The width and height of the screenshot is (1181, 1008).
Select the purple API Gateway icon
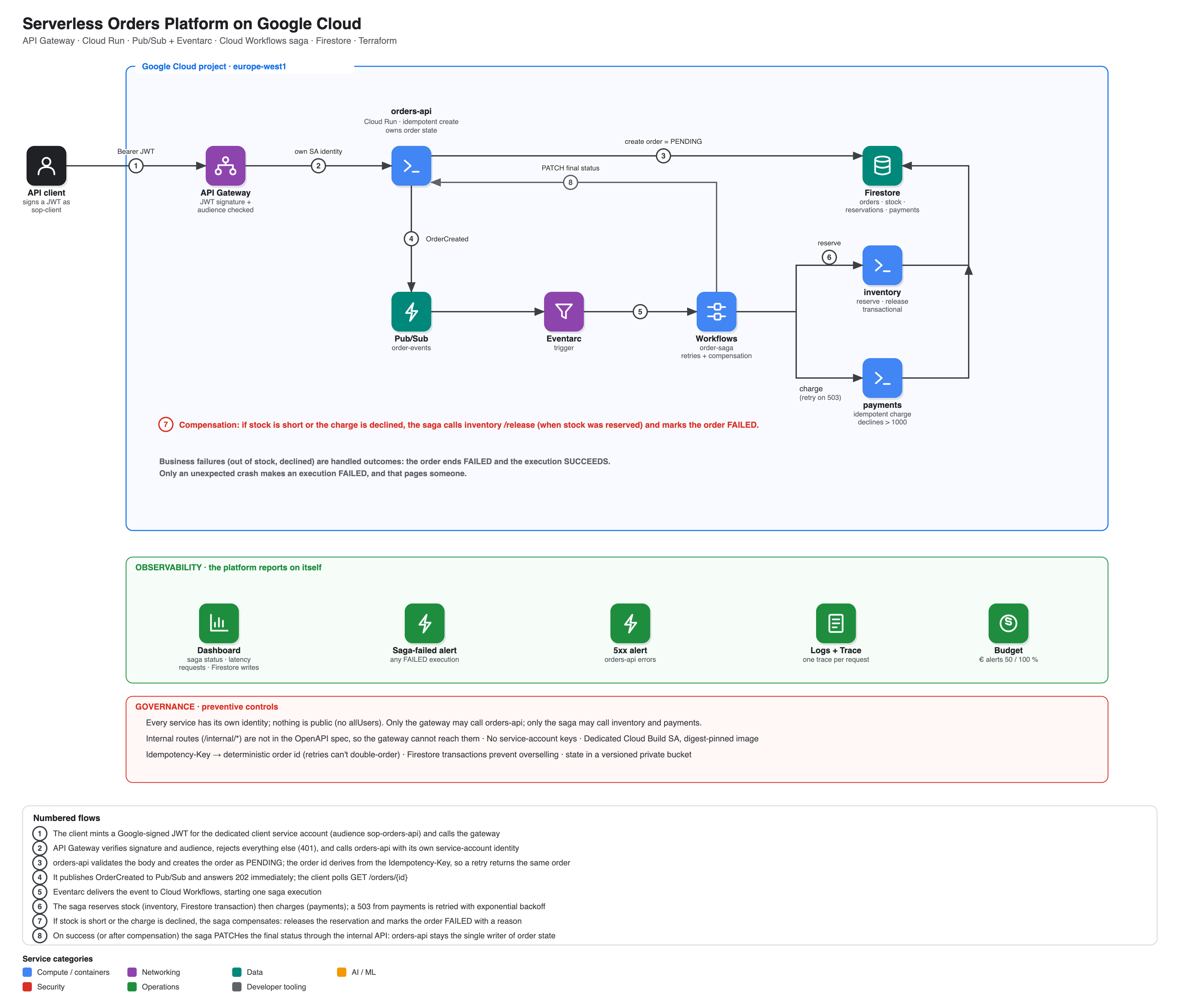[x=225, y=166]
